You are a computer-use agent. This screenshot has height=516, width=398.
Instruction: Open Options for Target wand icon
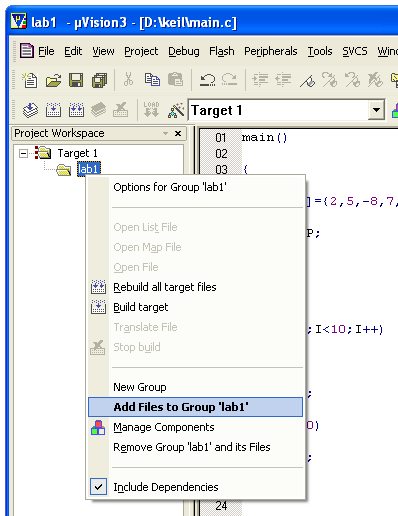(x=176, y=110)
